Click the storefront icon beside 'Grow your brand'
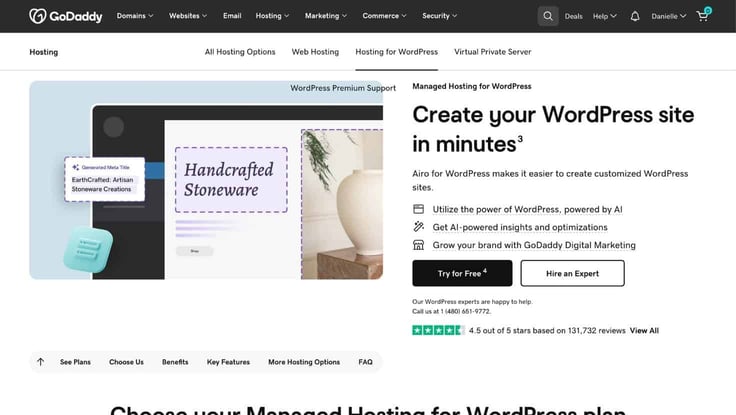The image size is (736, 415). (x=418, y=245)
